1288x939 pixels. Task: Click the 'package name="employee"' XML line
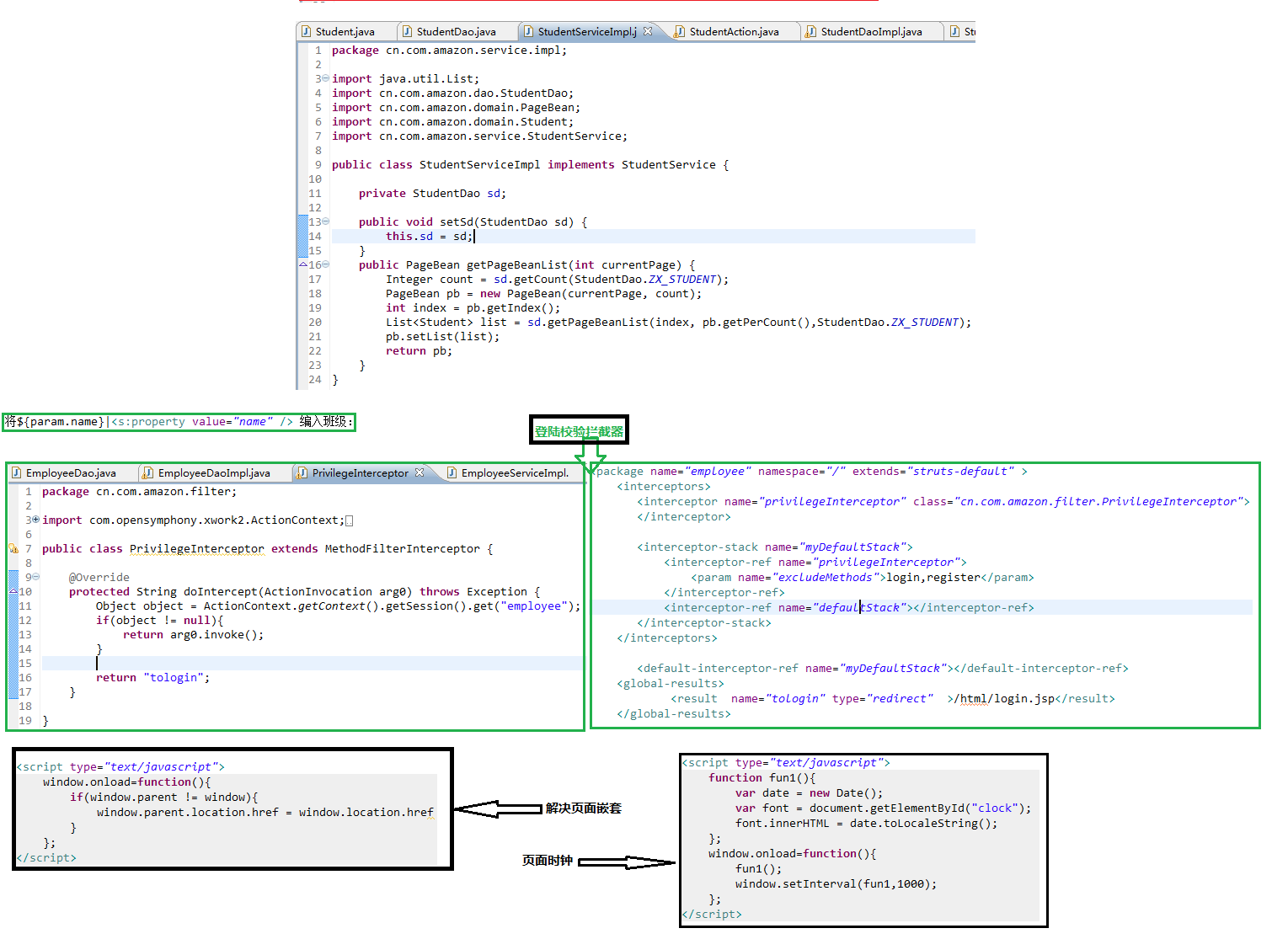[810, 471]
